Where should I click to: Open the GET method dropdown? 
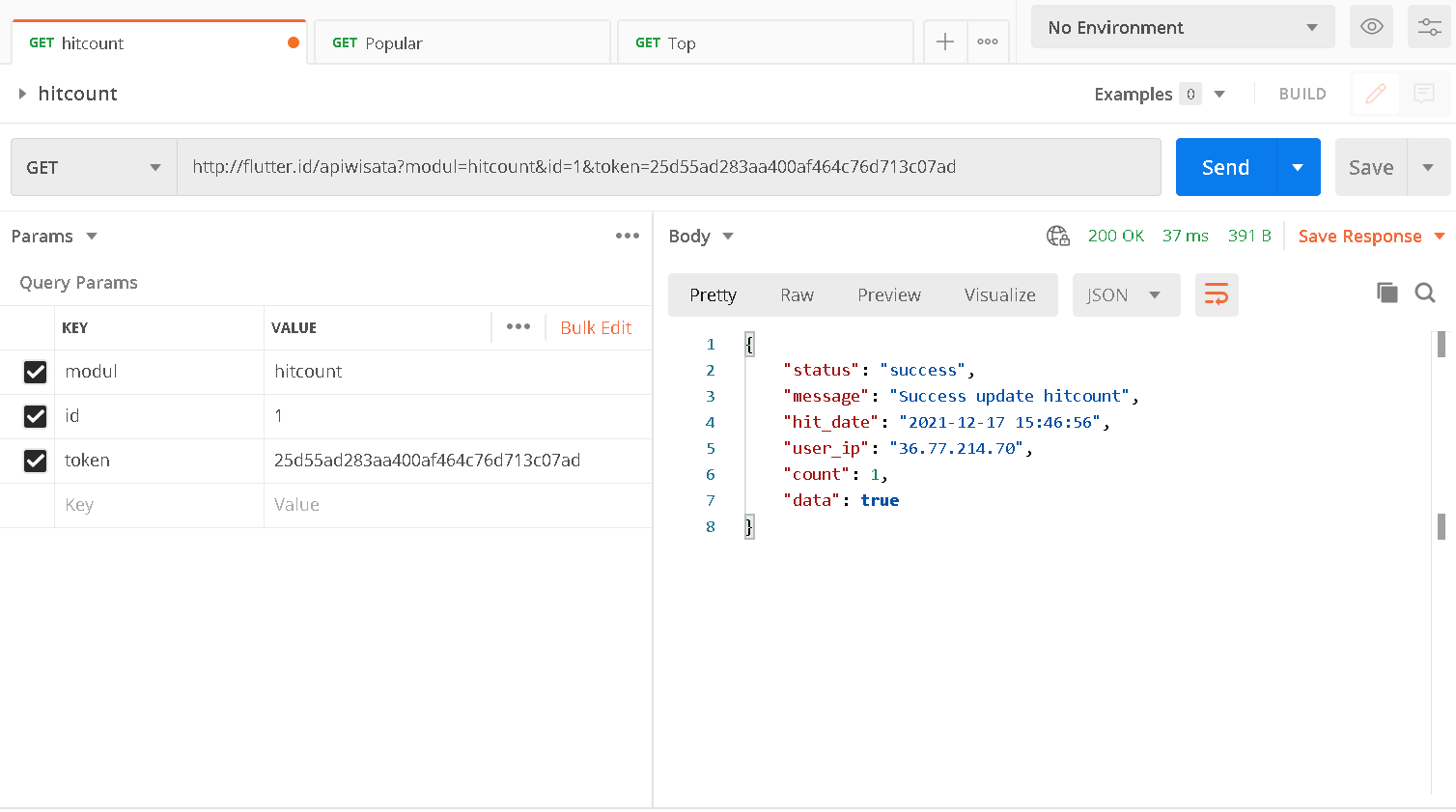click(94, 167)
